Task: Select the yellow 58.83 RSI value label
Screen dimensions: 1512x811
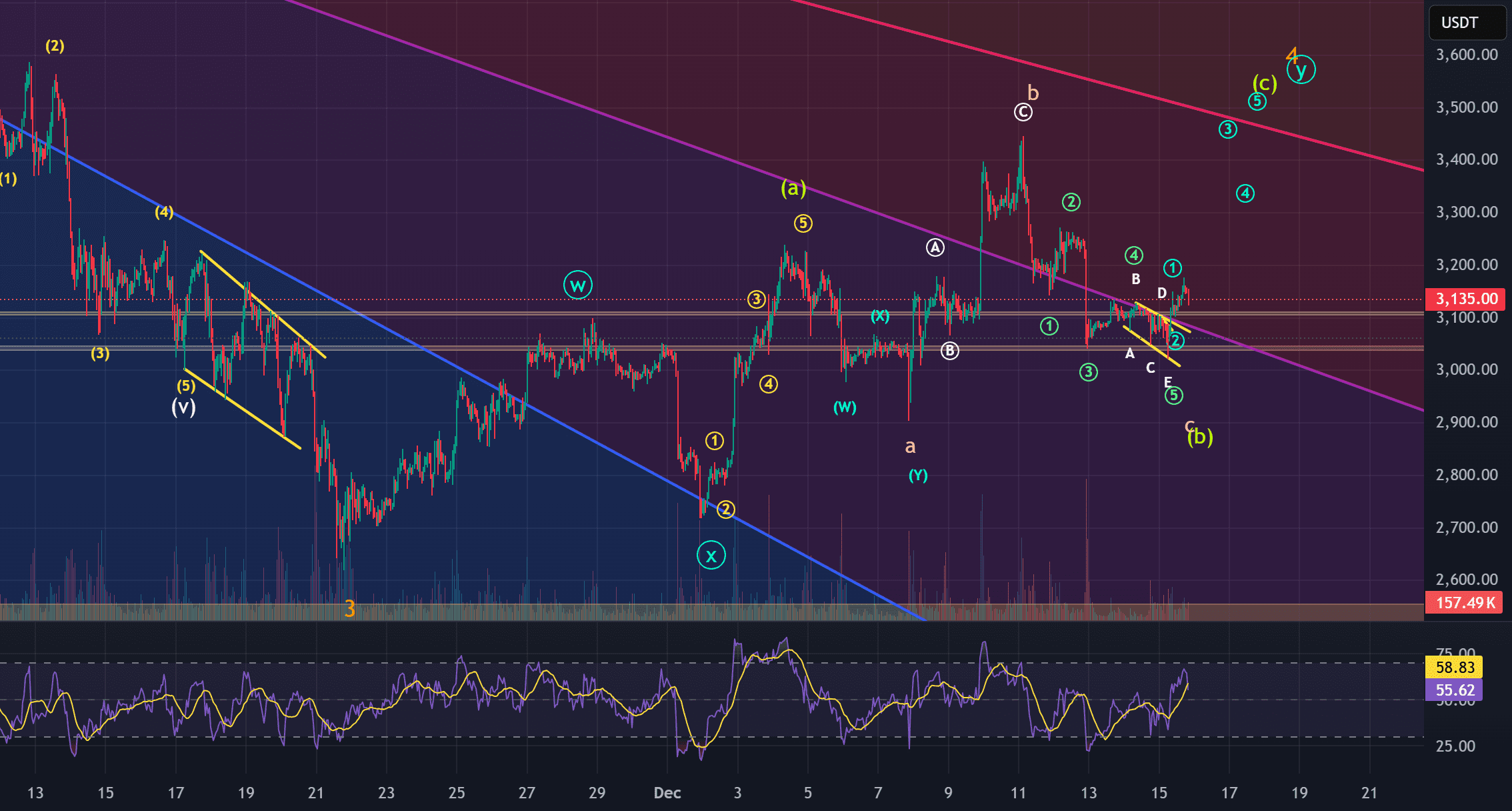Action: (1454, 668)
